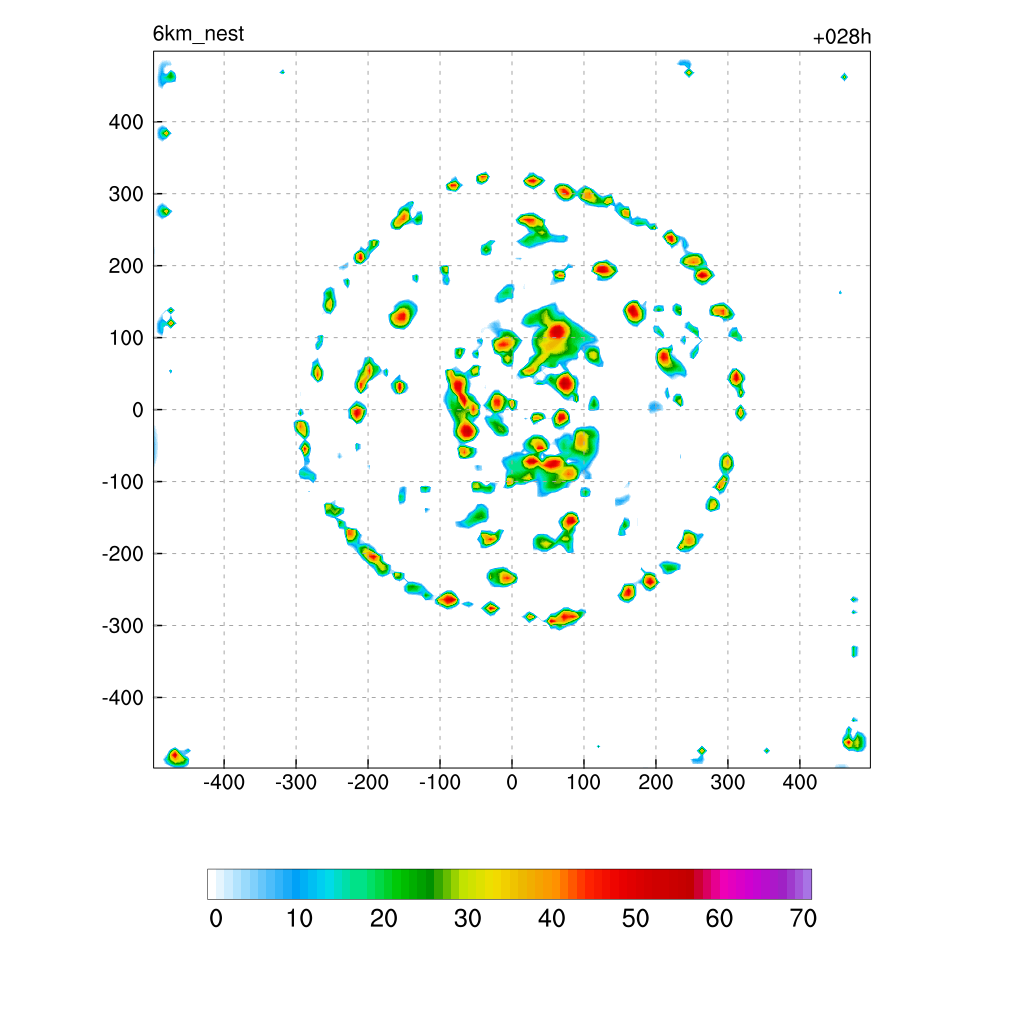The height and width of the screenshot is (1024, 1024).
Task: Click the colorbar label 60
Action: 719,919
